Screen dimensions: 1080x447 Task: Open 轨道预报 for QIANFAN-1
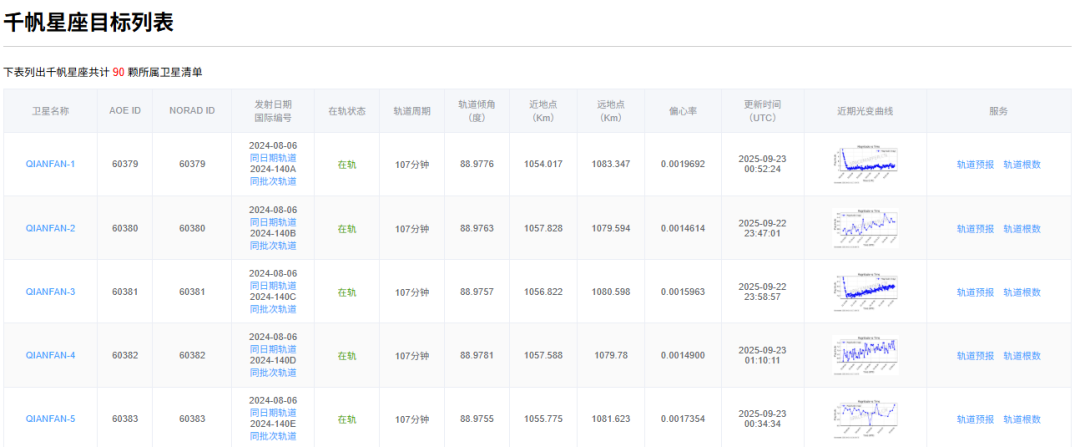pyautogui.click(x=975, y=165)
